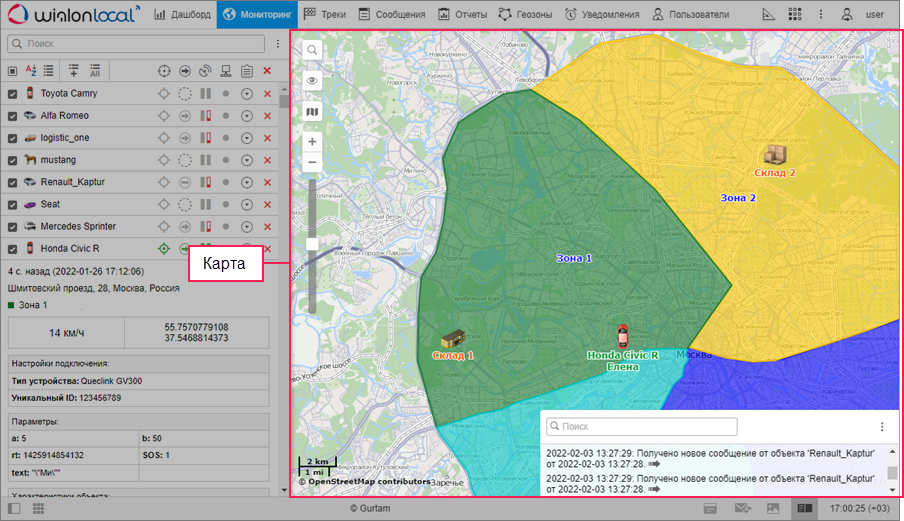904x521 pixels.
Task: Focus the log panel search field
Action: point(642,426)
